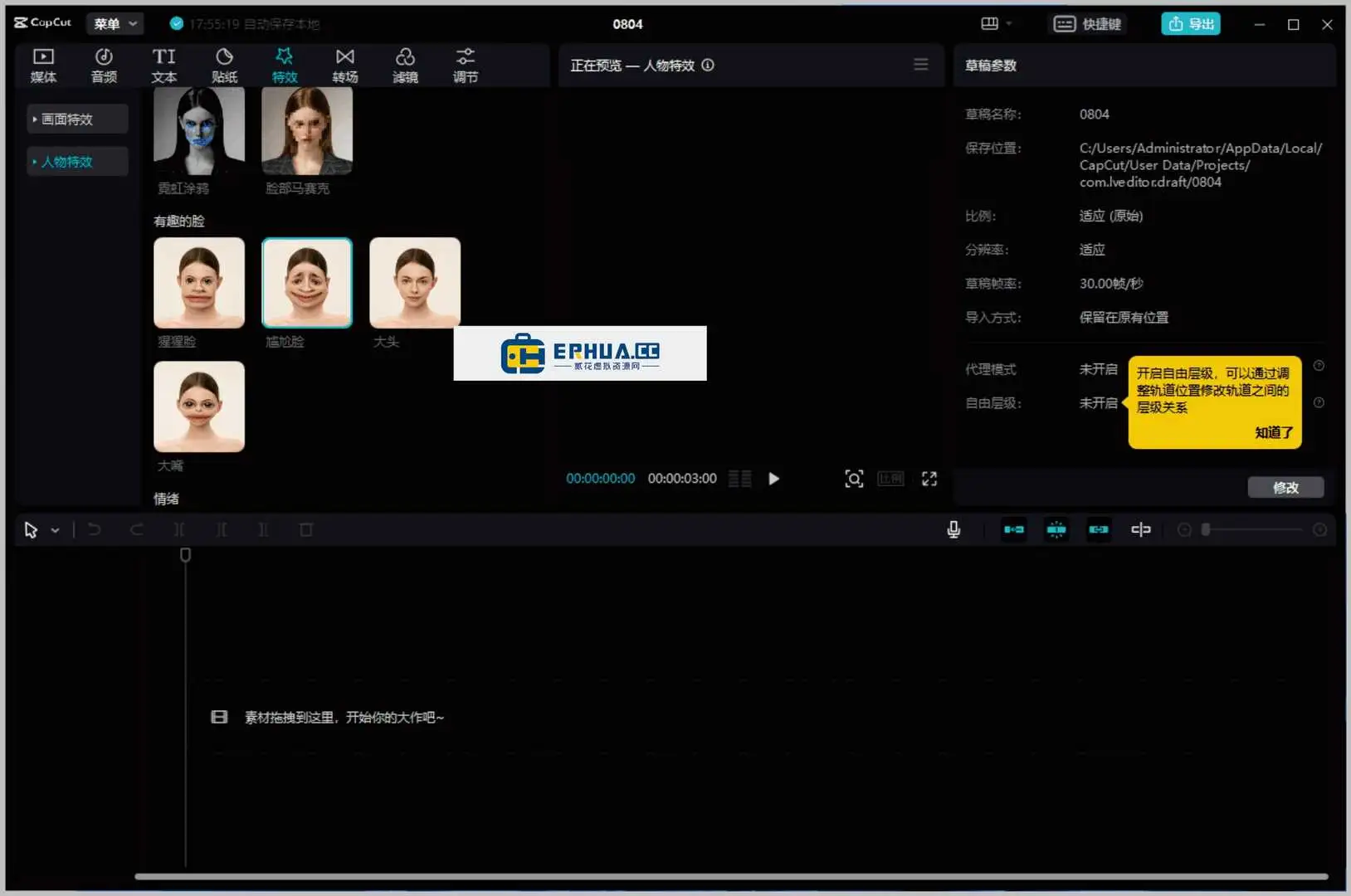
Task: Open the 调节 (Adjust) panel
Action: (x=465, y=65)
